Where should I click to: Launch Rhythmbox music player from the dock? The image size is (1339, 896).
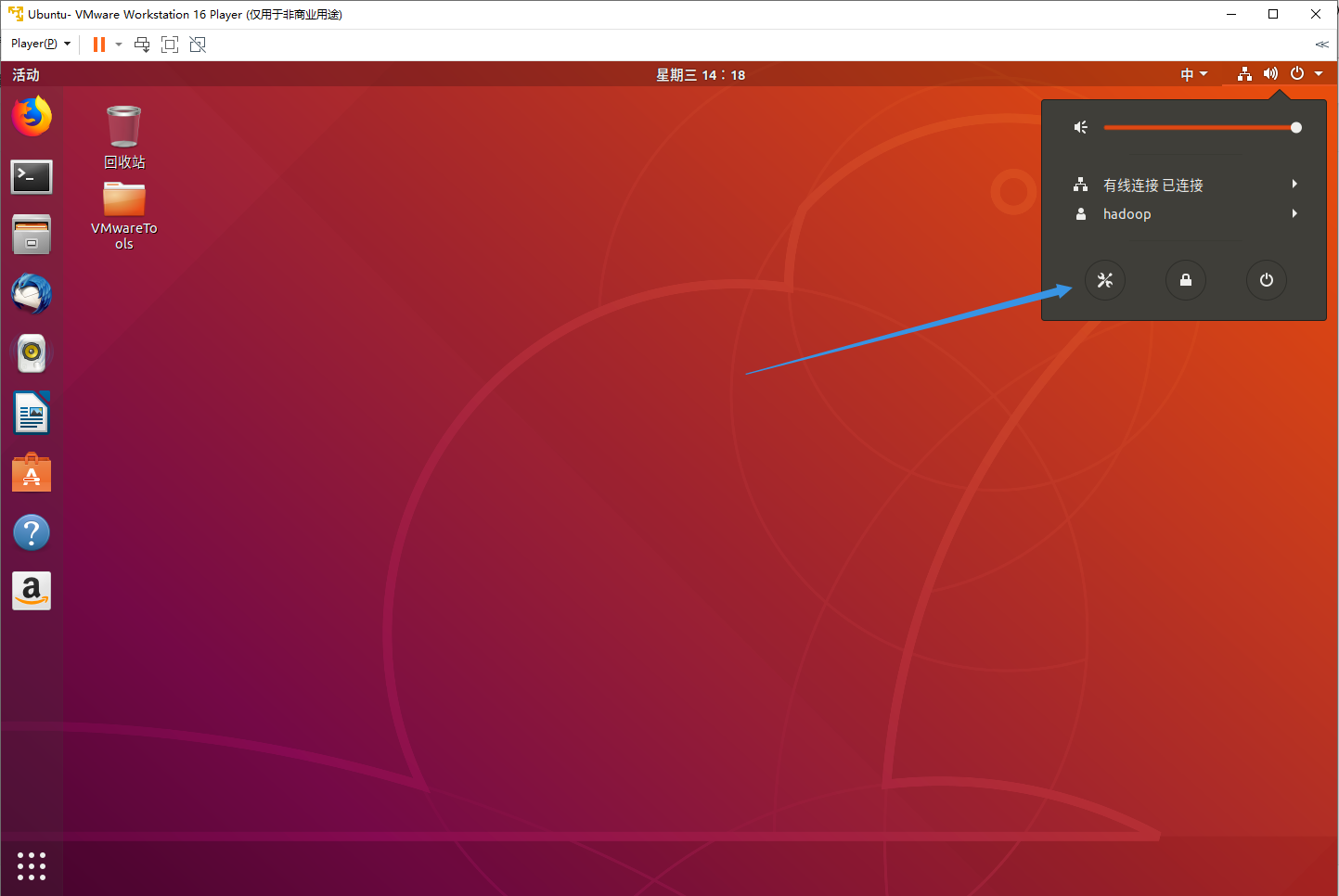pyautogui.click(x=32, y=353)
